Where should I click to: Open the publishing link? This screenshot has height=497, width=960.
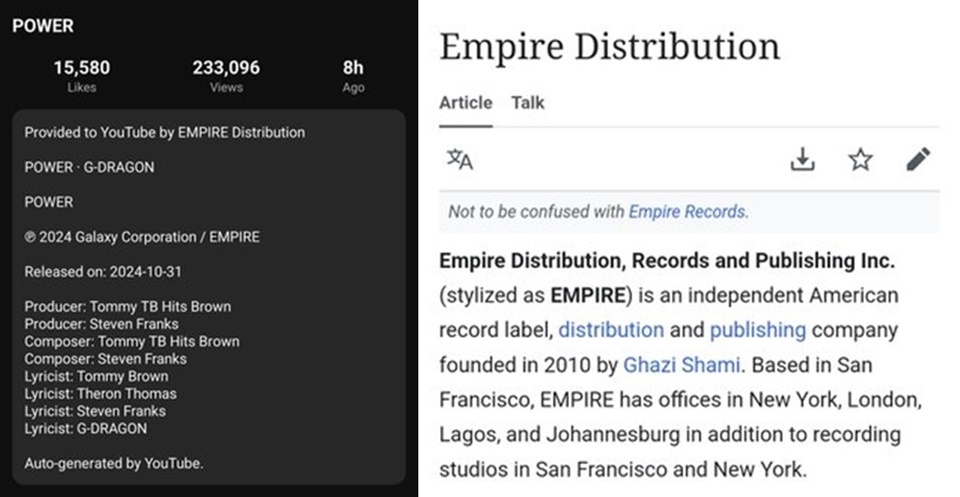(758, 330)
